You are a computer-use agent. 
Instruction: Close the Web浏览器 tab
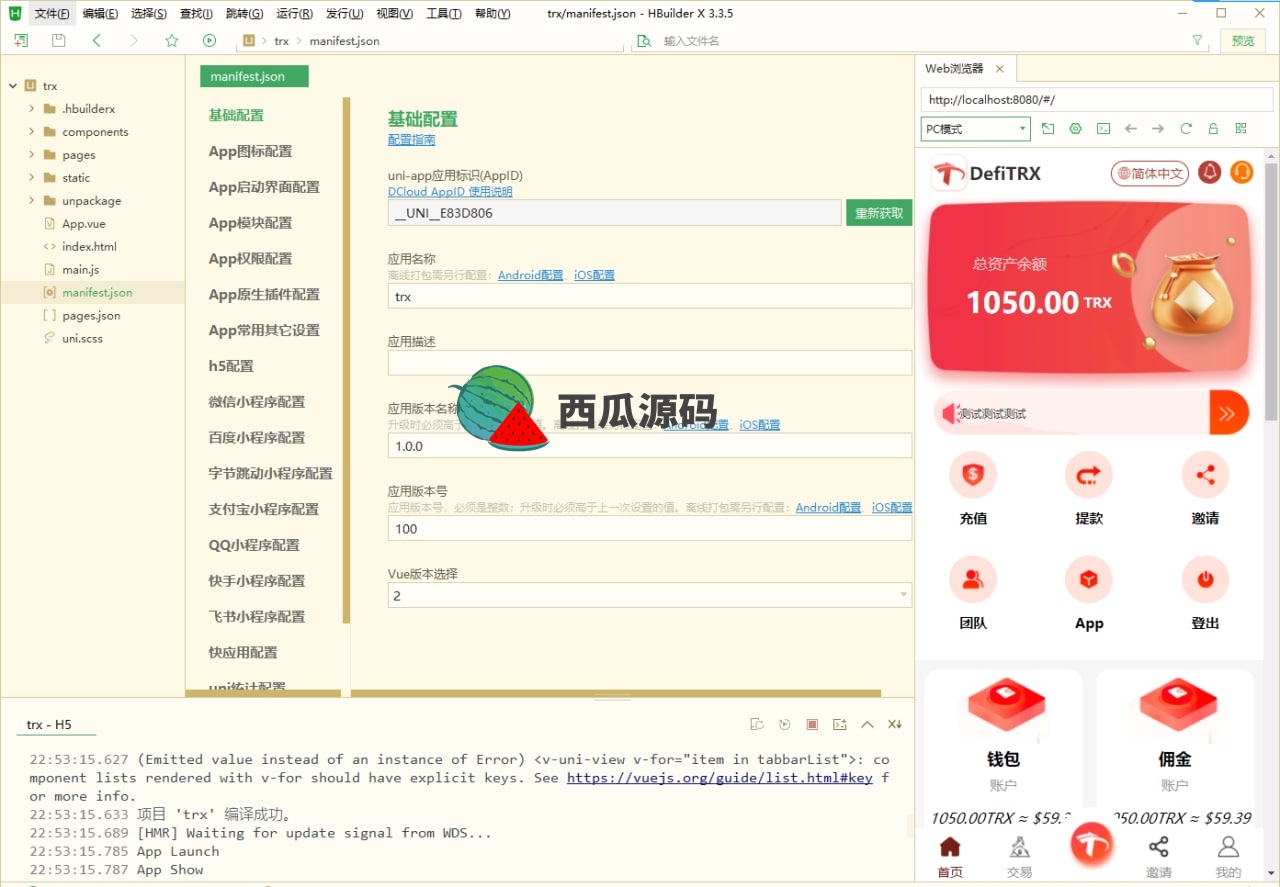[x=999, y=69]
